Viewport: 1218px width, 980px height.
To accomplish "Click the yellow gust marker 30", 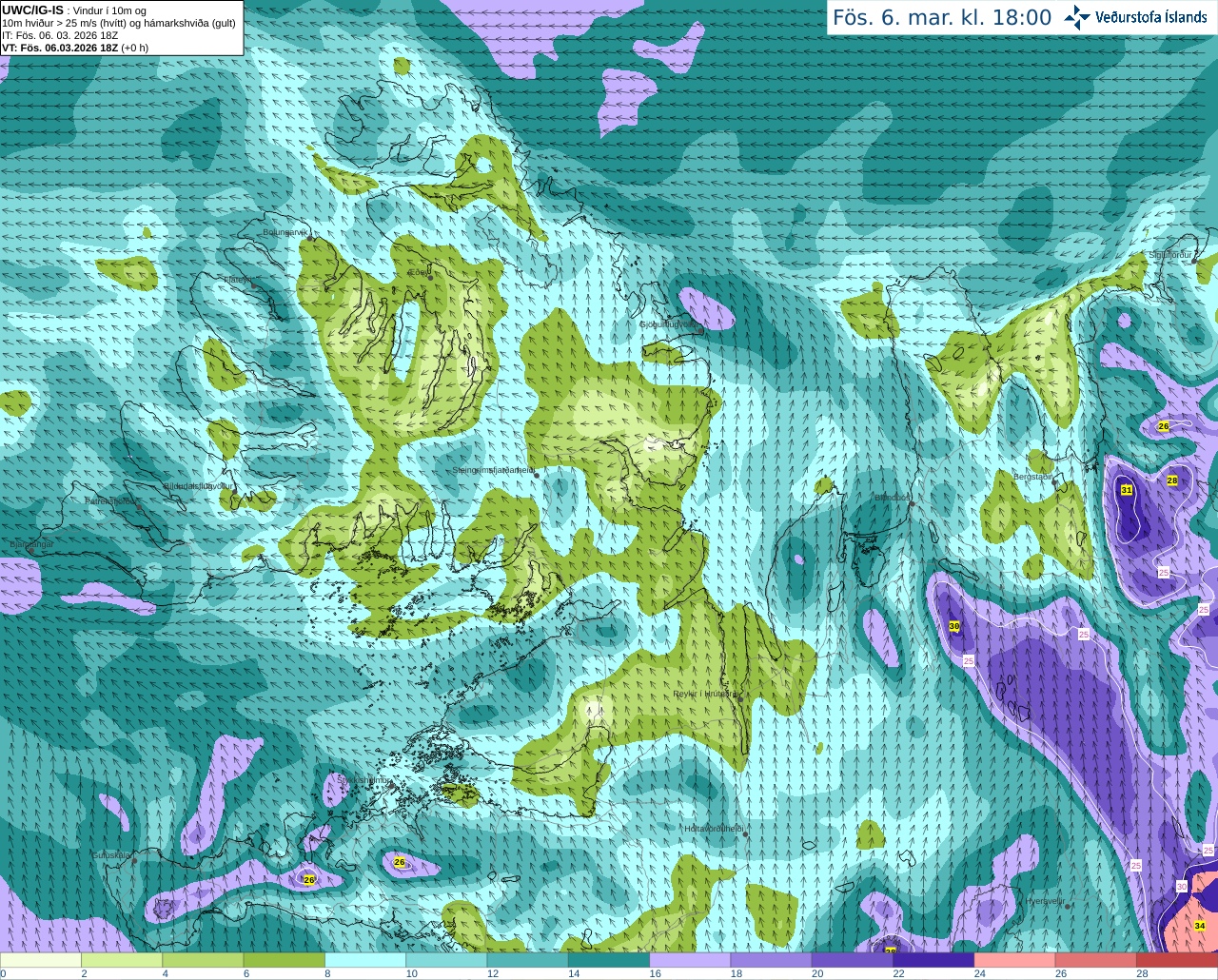I will click(954, 626).
